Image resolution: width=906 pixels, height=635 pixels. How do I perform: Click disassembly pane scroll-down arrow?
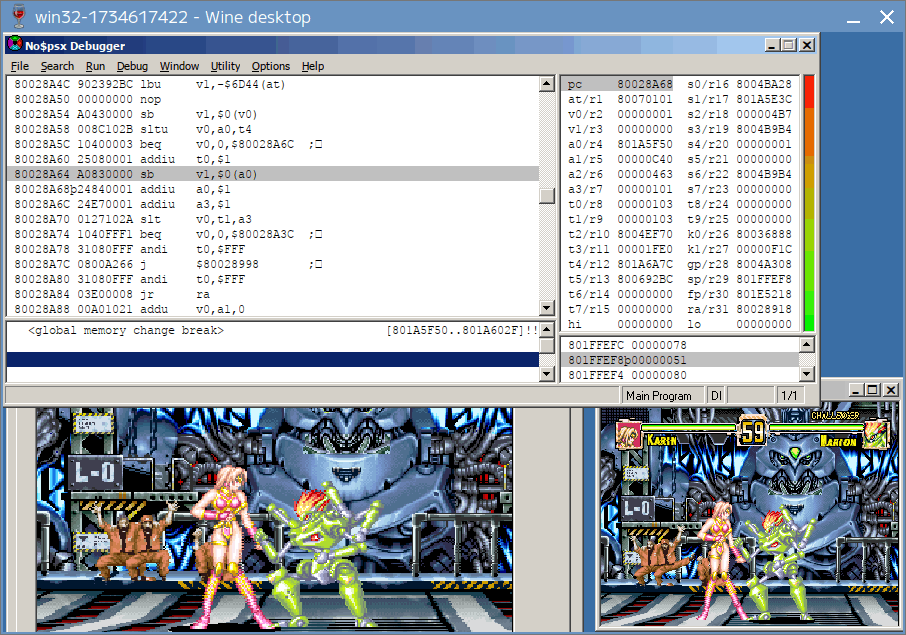click(547, 308)
